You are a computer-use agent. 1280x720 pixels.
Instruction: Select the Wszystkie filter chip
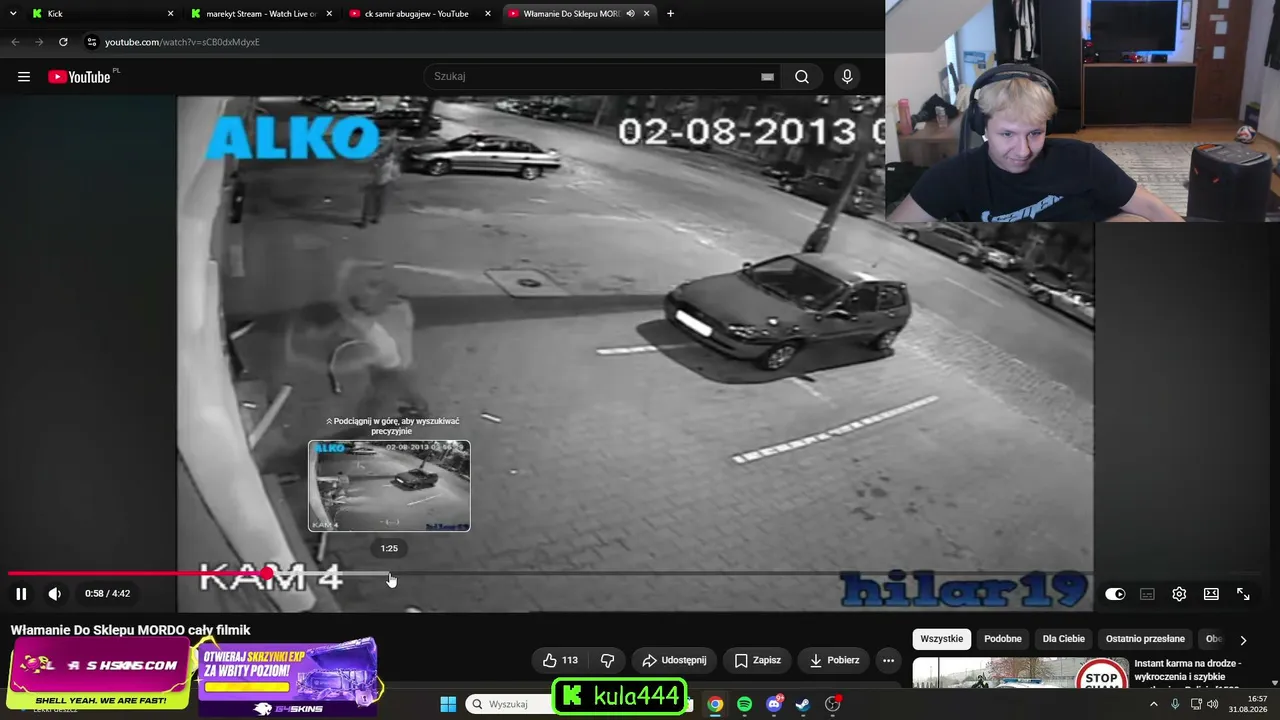click(x=941, y=639)
